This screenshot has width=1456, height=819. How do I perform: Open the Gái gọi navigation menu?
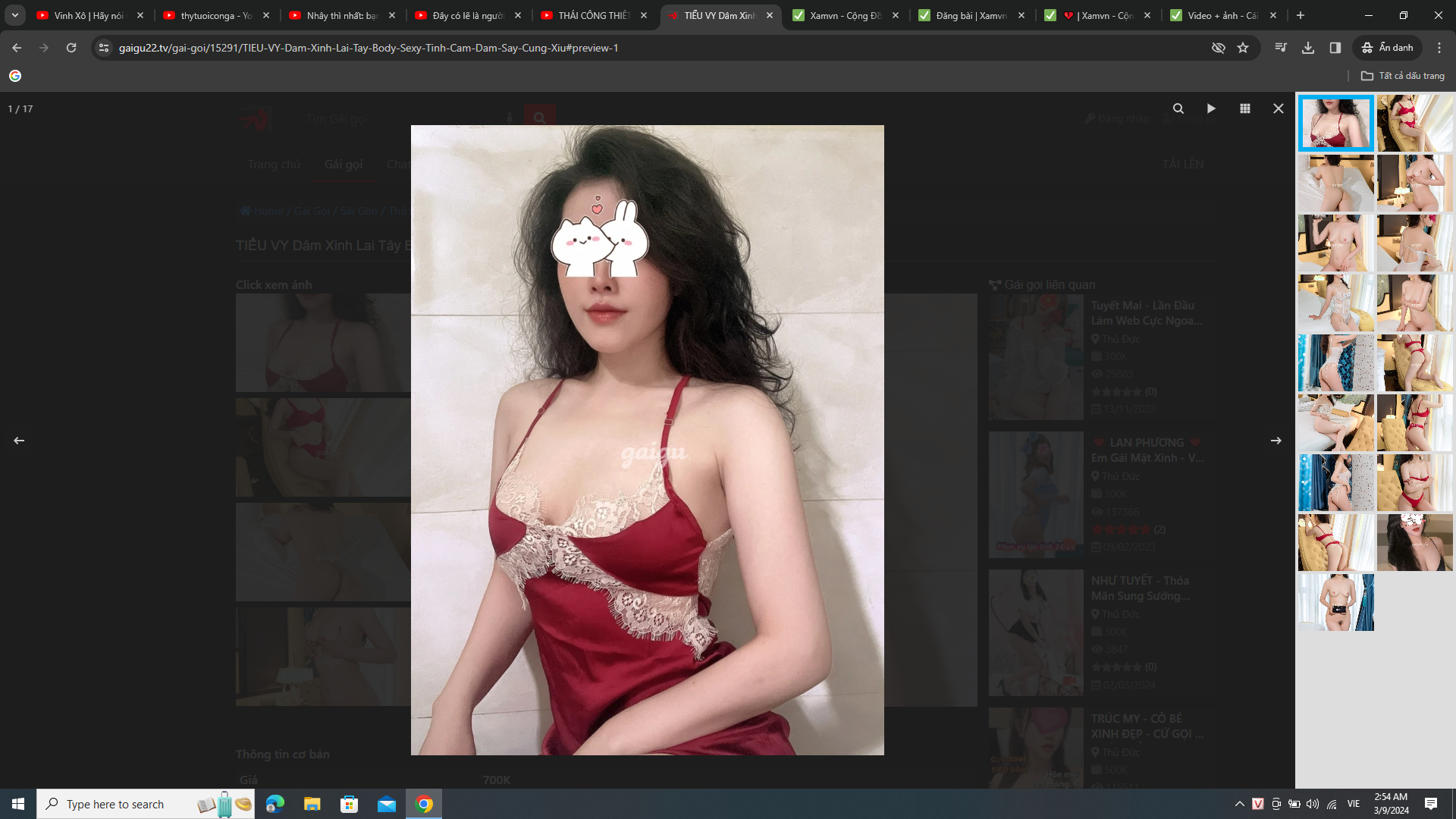click(344, 164)
